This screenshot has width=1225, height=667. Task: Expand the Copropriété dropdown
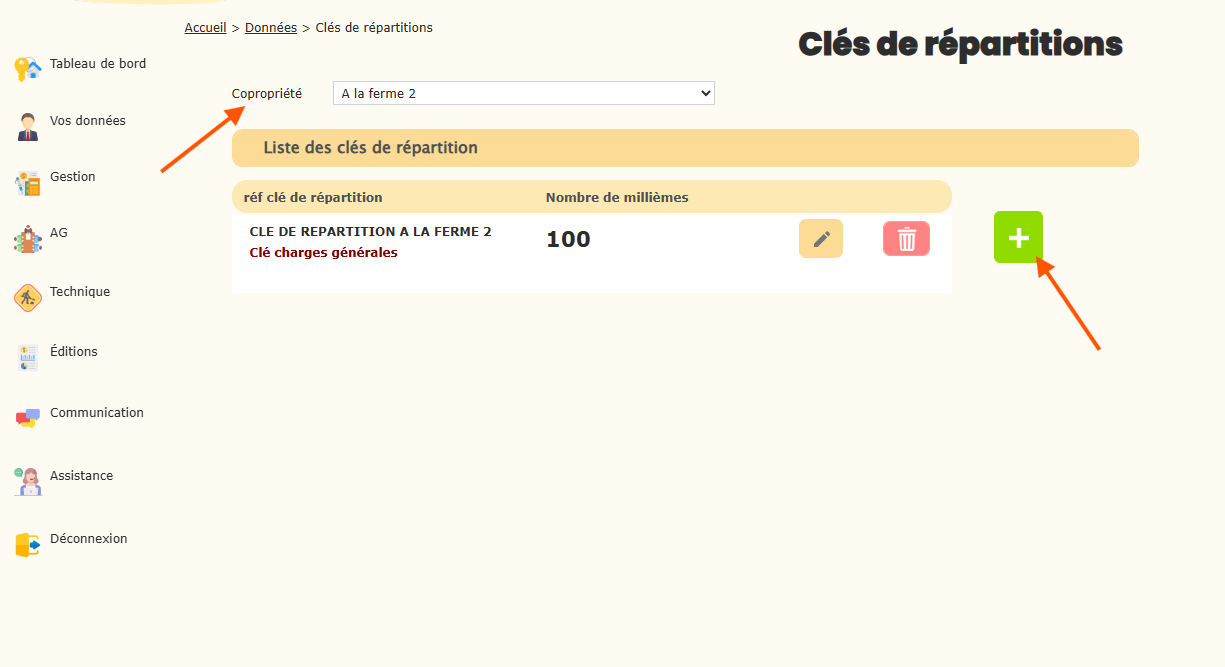[x=523, y=94]
